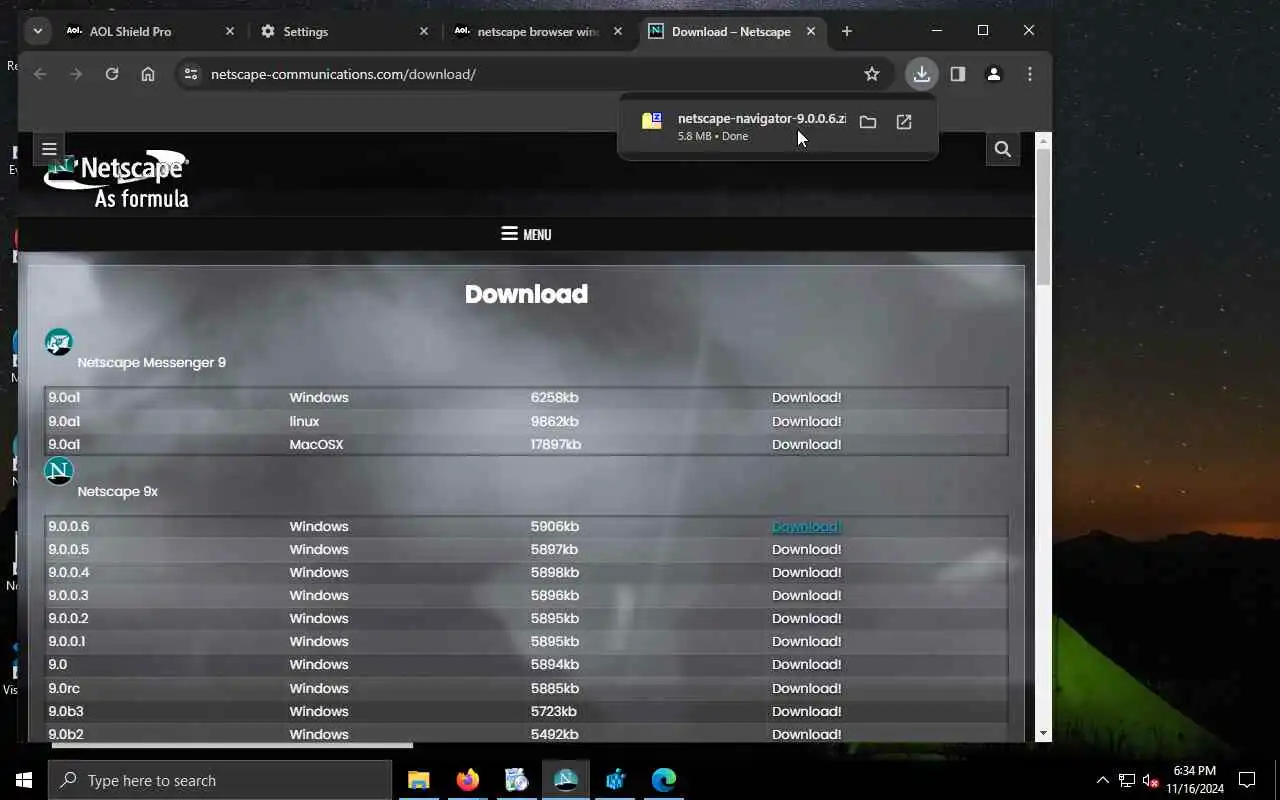Viewport: 1280px width, 800px height.
Task: Reload the current page
Action: (x=112, y=74)
